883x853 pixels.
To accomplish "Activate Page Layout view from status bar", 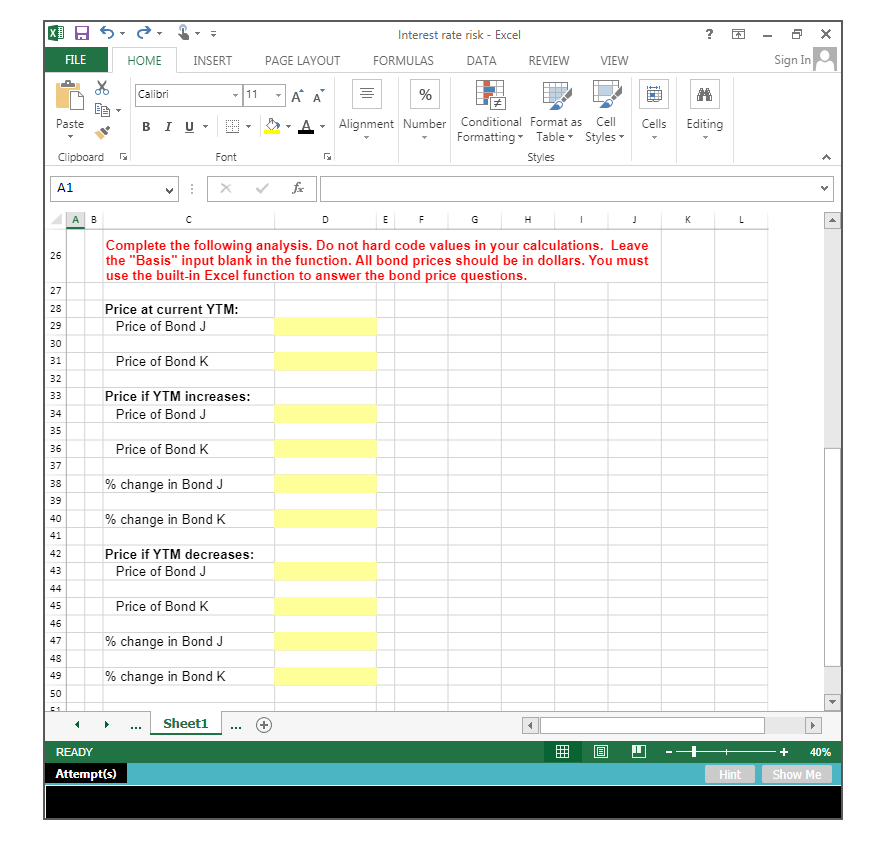I will click(x=600, y=751).
